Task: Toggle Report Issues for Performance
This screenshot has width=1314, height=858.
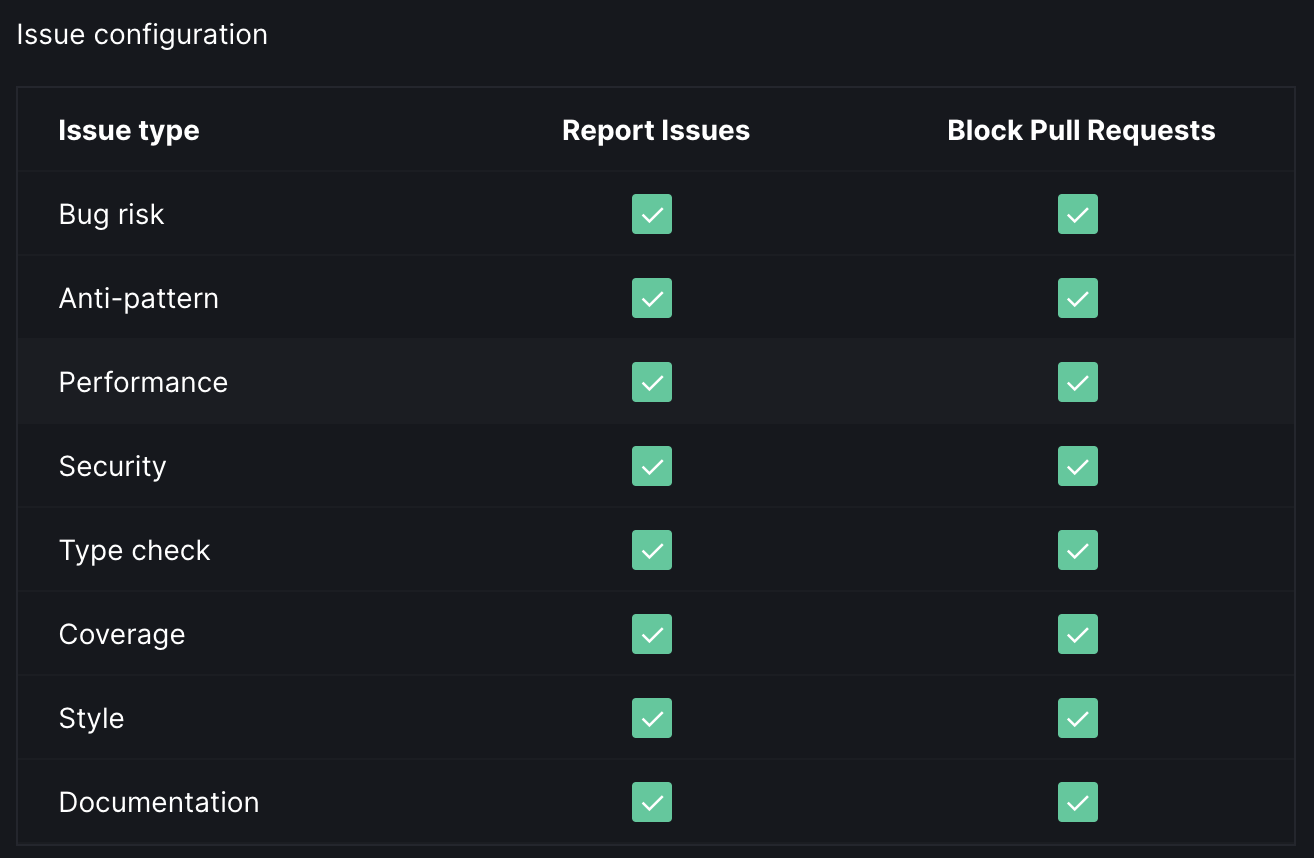Action: (x=651, y=381)
